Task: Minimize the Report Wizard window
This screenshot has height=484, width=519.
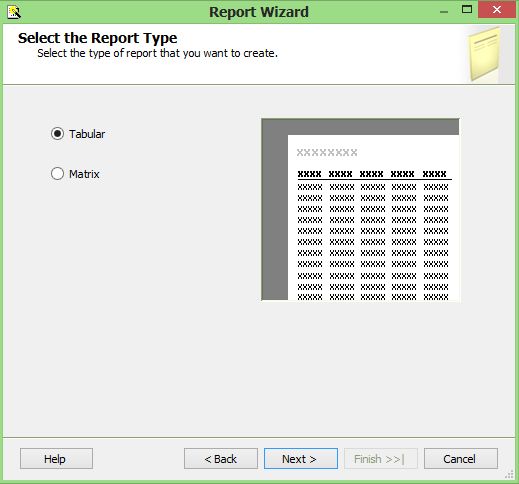Action: pyautogui.click(x=444, y=11)
